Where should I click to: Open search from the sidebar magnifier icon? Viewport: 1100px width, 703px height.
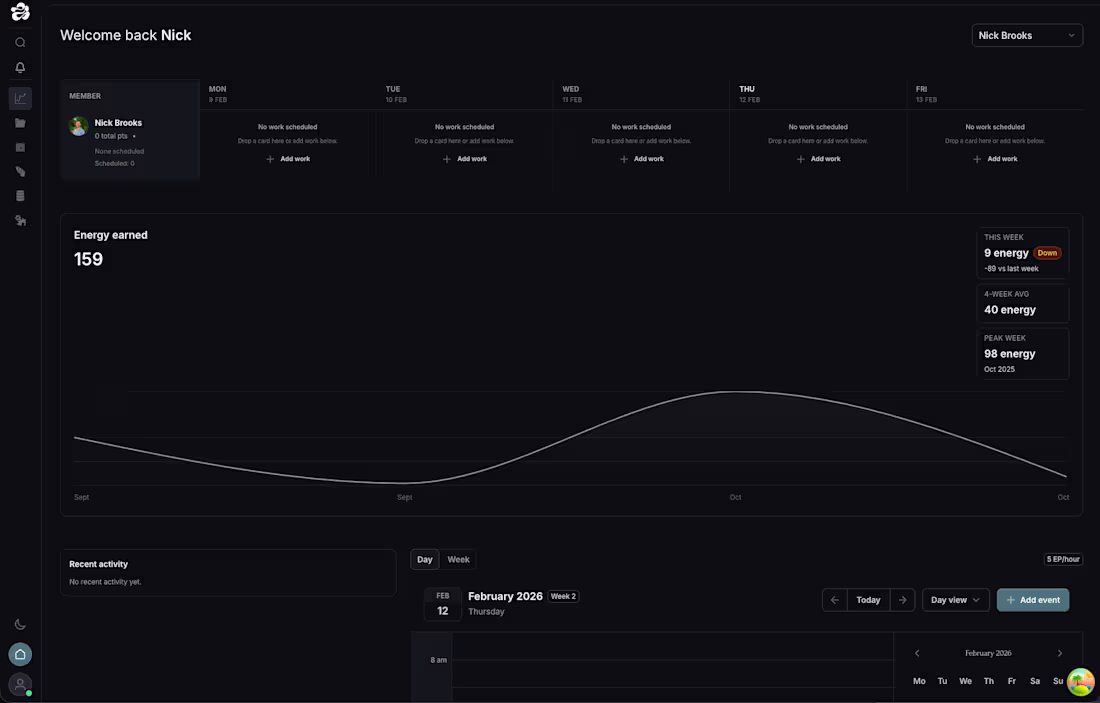point(20,42)
